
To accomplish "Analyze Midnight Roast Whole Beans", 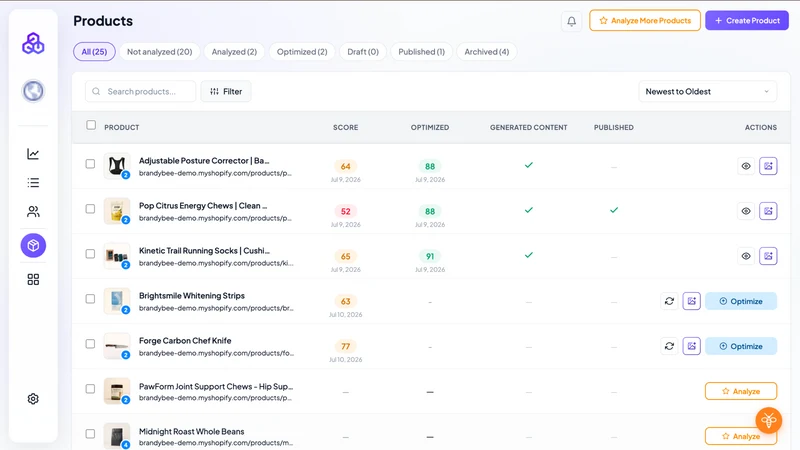I will [741, 436].
